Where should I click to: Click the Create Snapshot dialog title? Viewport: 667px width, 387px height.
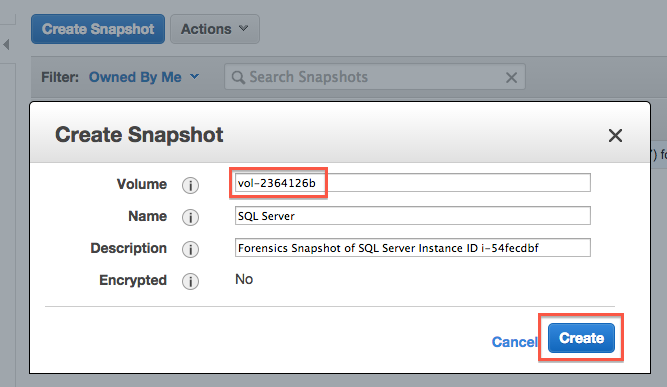click(139, 135)
